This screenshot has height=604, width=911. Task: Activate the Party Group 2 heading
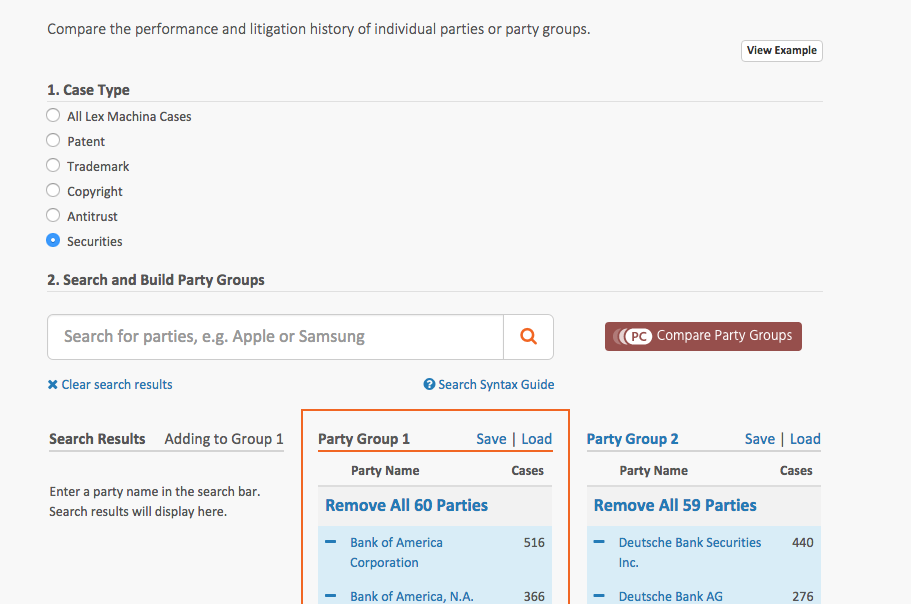(632, 439)
